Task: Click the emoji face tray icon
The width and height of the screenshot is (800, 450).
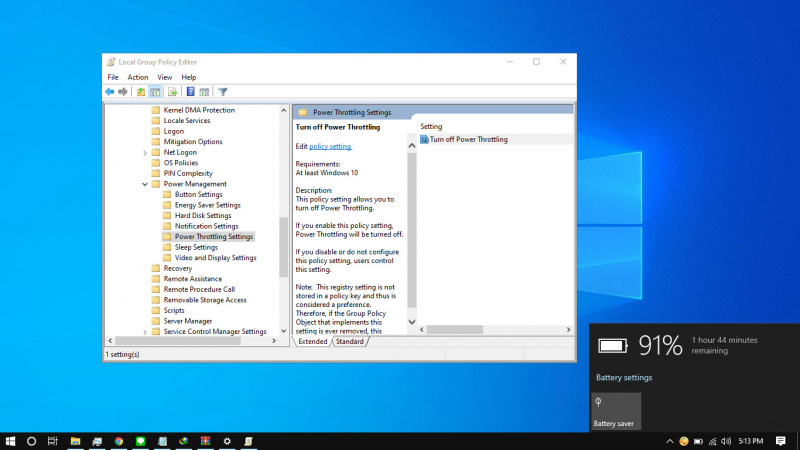Action: (684, 441)
